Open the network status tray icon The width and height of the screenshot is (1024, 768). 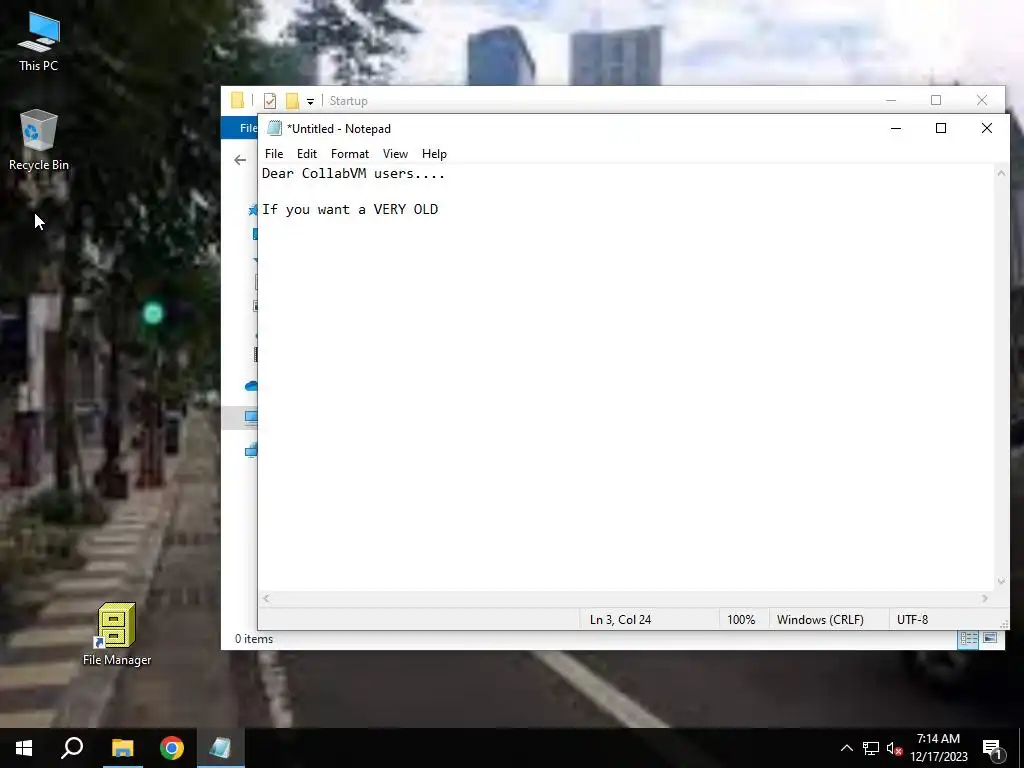871,748
